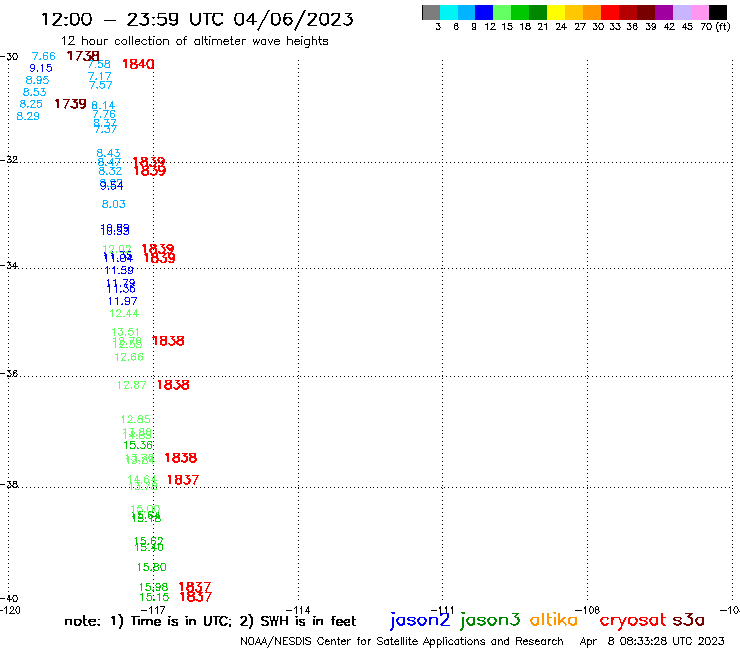Click the generation timestamp 'Apr 8 08:33:28 UTC 2023'
The width and height of the screenshot is (740, 650).
pos(652,641)
